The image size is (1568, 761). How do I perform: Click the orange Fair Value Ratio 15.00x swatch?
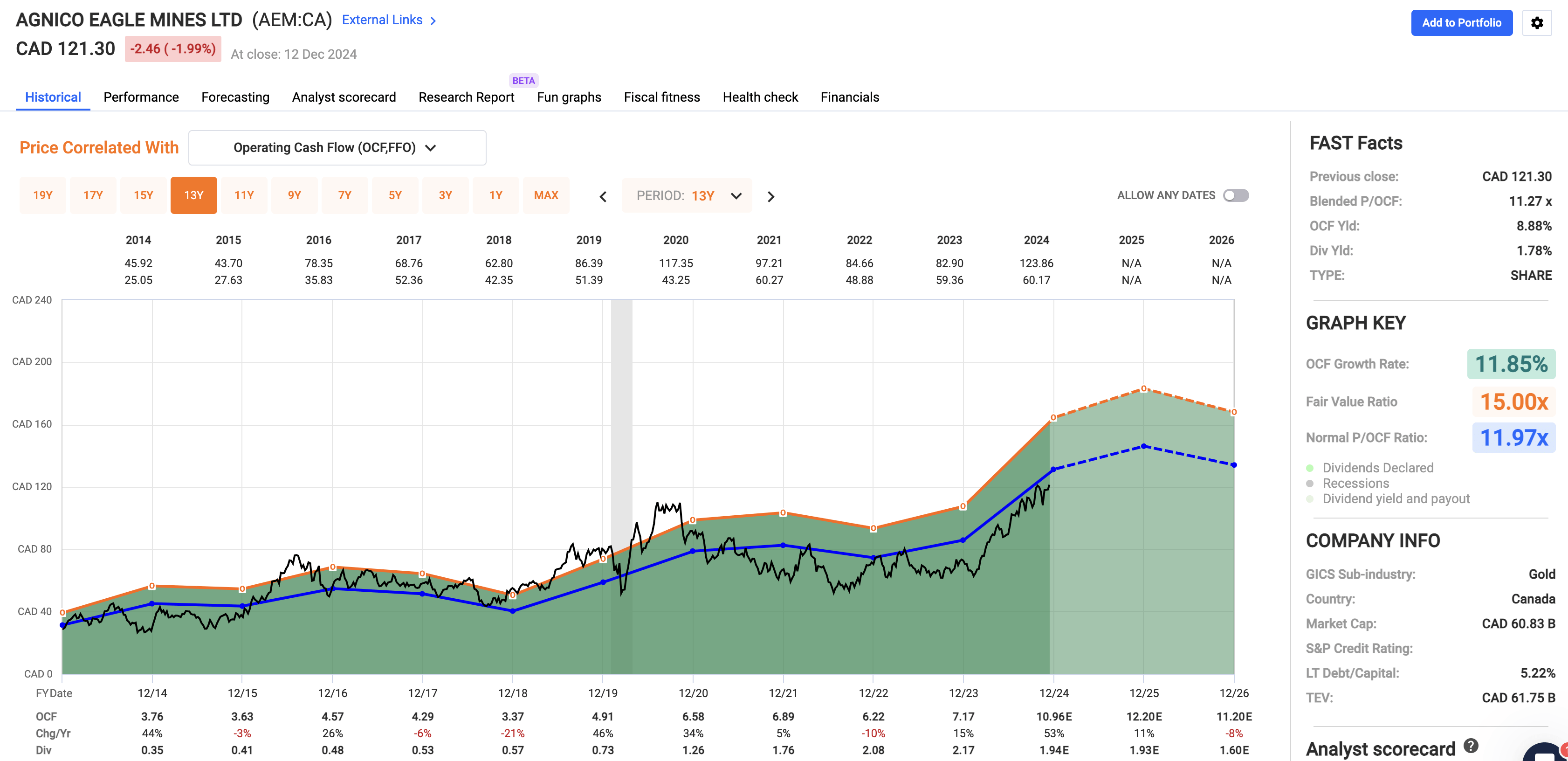click(1513, 402)
